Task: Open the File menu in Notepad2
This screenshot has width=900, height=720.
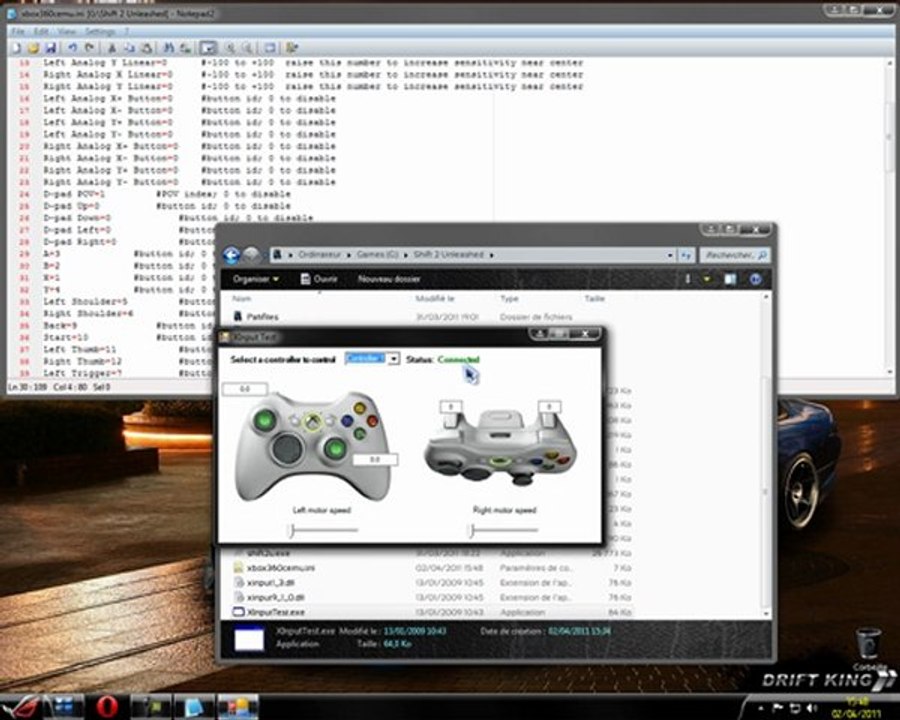Action: pyautogui.click(x=18, y=31)
